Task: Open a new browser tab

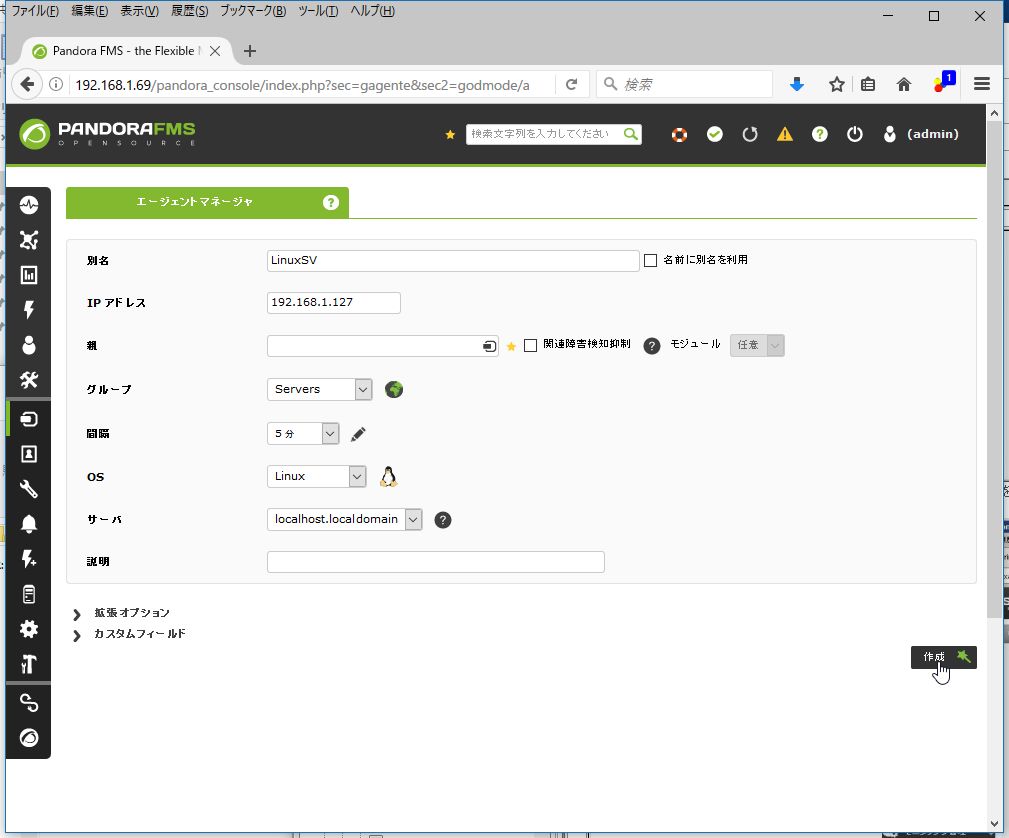Action: 250,51
